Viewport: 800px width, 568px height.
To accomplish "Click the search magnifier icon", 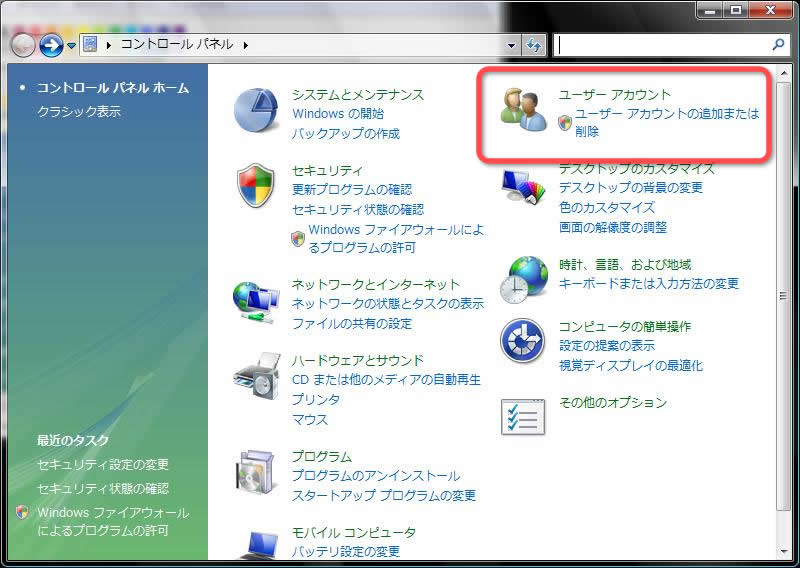I will [778, 45].
